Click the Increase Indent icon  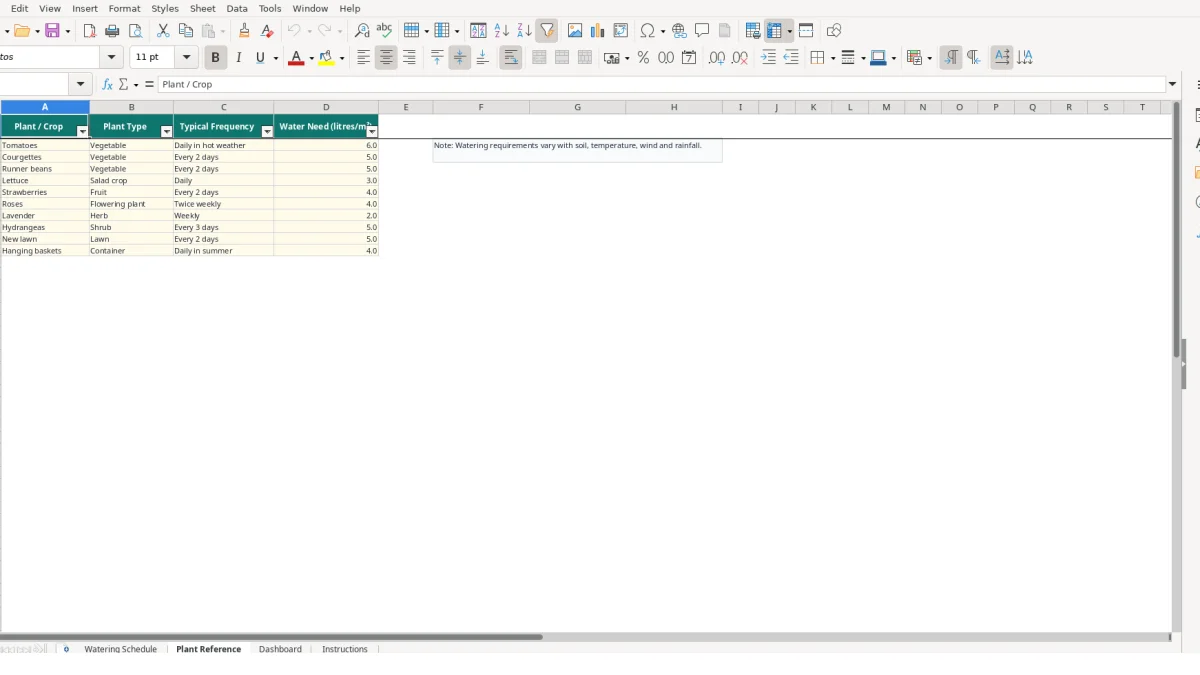click(x=768, y=58)
